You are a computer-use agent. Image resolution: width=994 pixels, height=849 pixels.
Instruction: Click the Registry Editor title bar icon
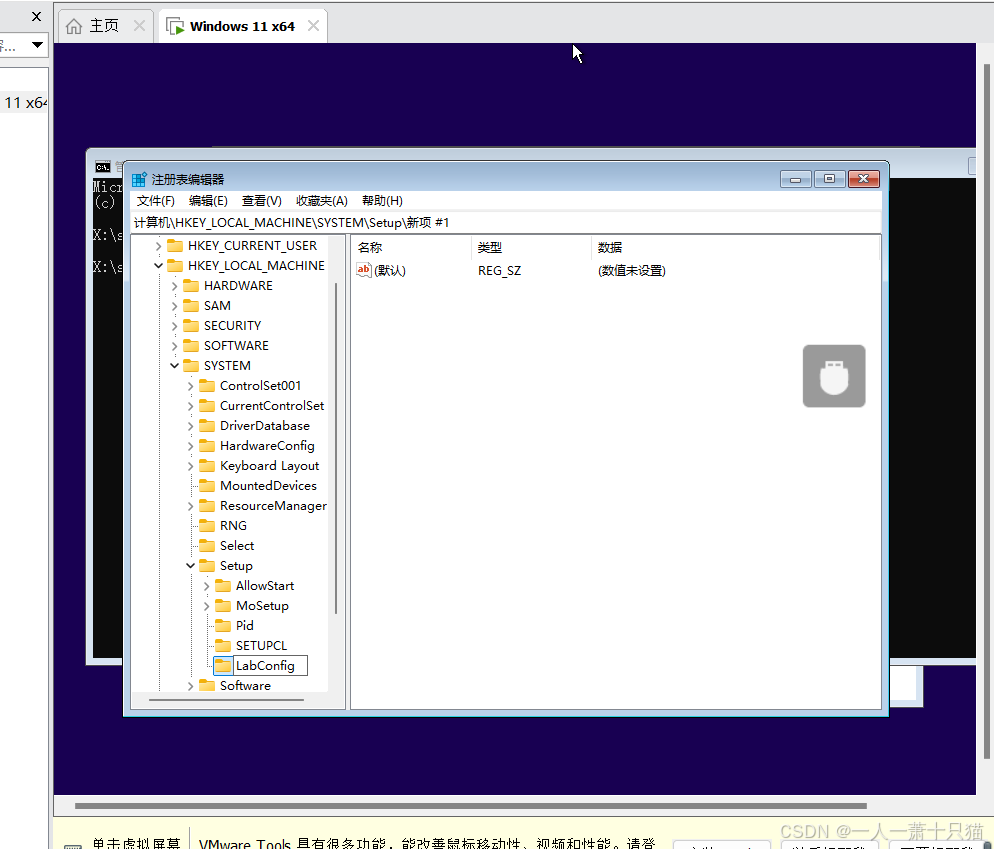pyautogui.click(x=139, y=179)
